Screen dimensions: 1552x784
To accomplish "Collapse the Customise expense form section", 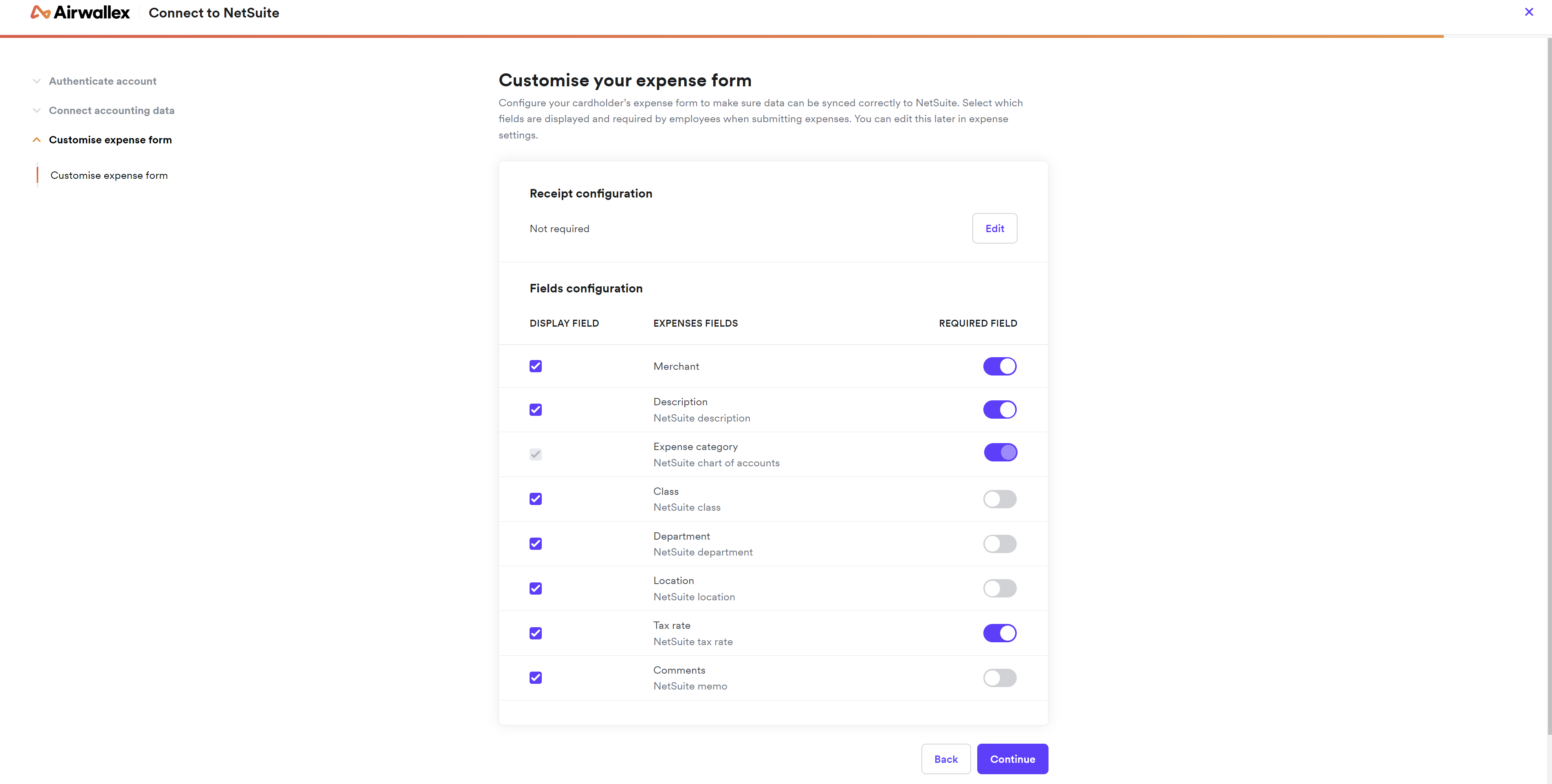I will (x=37, y=140).
